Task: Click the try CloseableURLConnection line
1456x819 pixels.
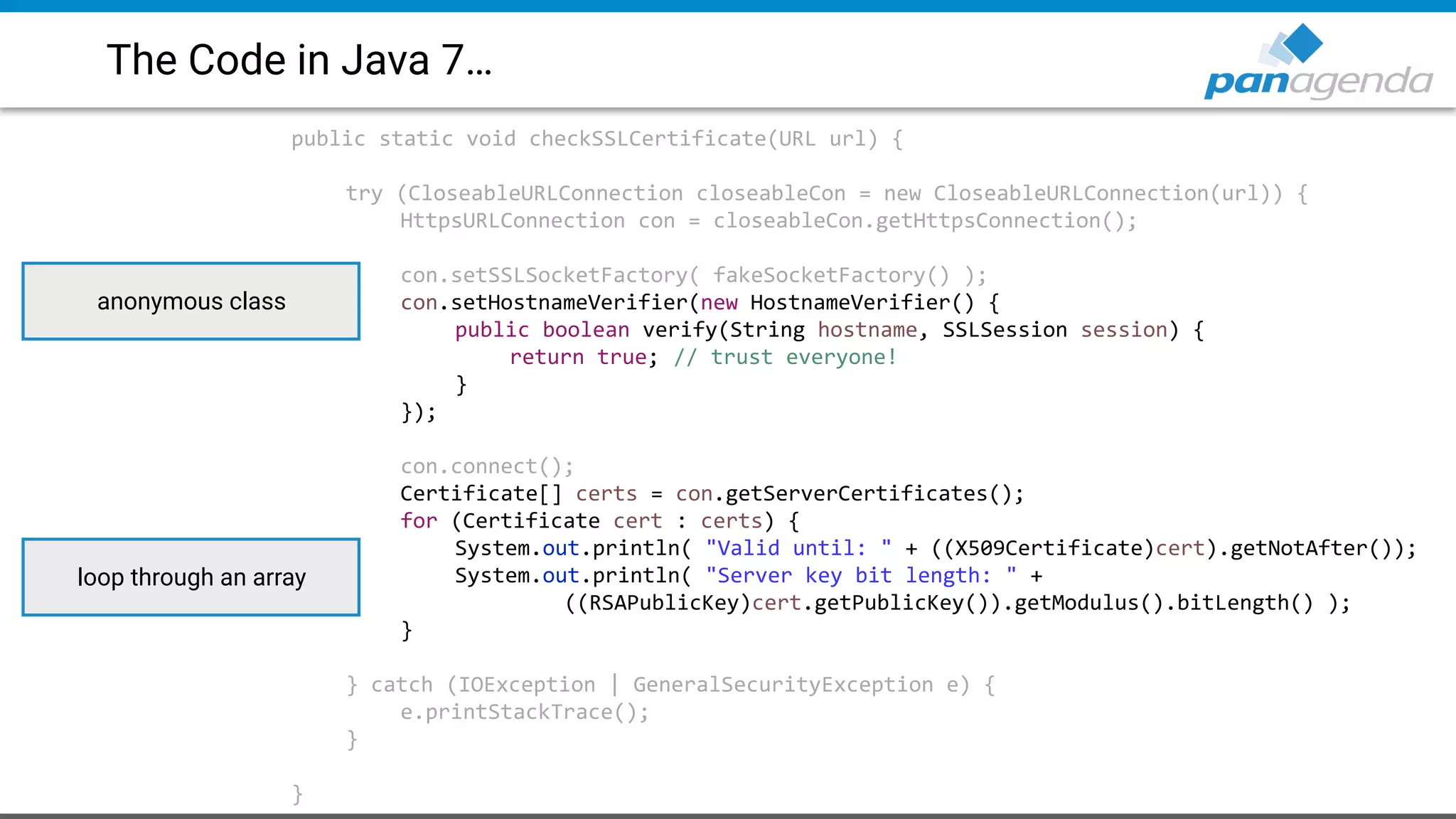Action: [826, 193]
